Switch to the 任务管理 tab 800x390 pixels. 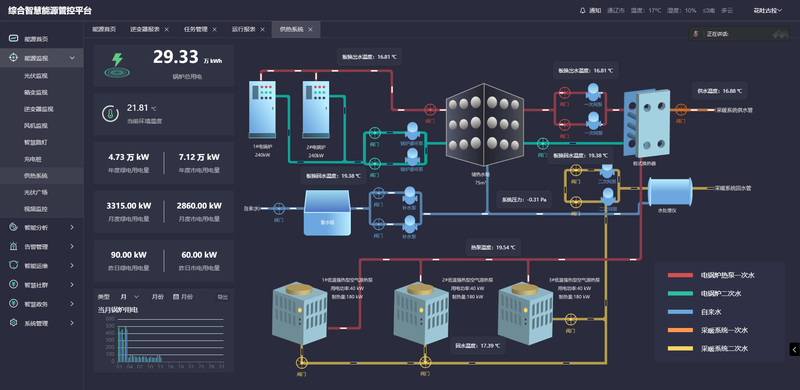click(x=195, y=29)
